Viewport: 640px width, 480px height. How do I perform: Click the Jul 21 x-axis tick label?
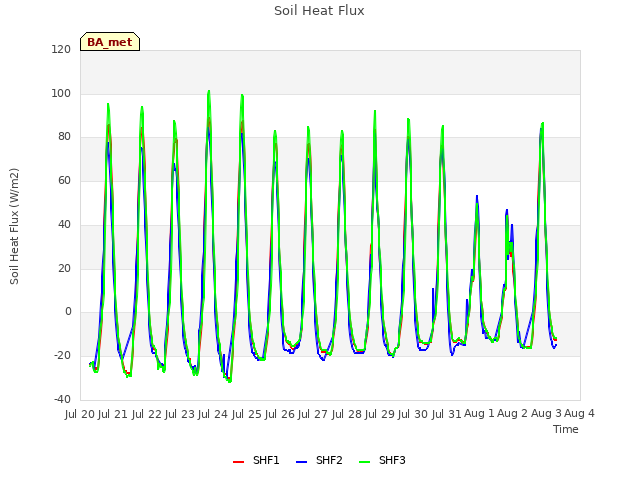(113, 414)
